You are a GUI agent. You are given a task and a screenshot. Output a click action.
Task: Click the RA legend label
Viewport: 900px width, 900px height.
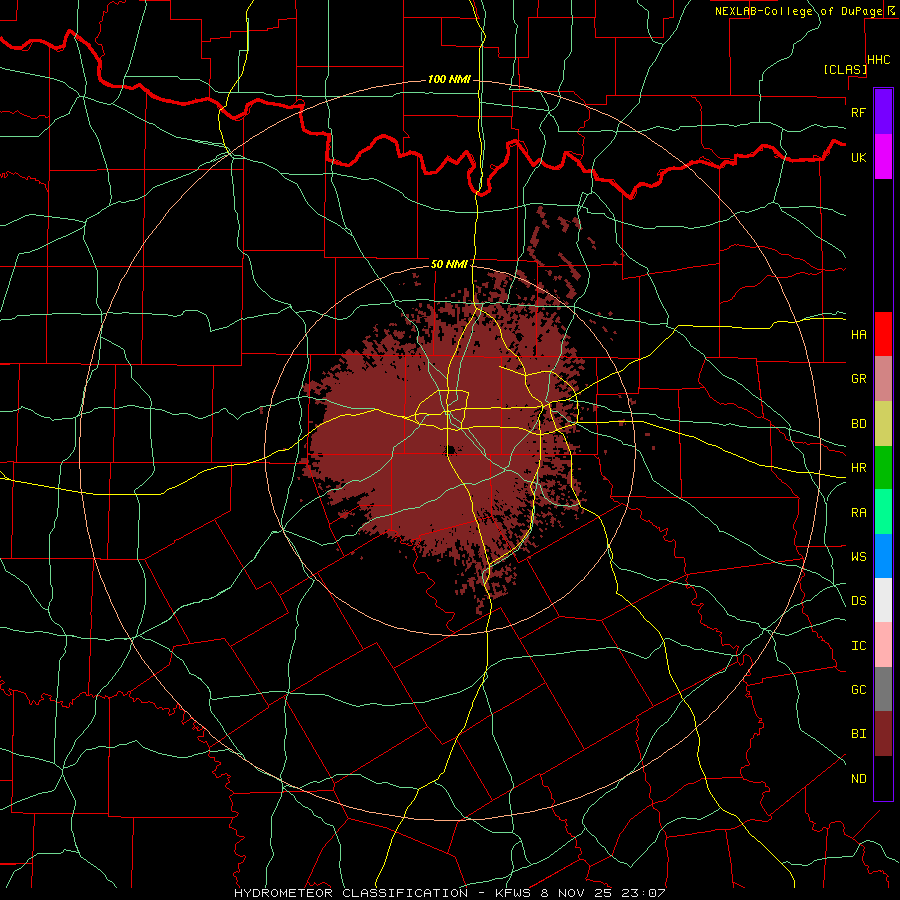[859, 513]
